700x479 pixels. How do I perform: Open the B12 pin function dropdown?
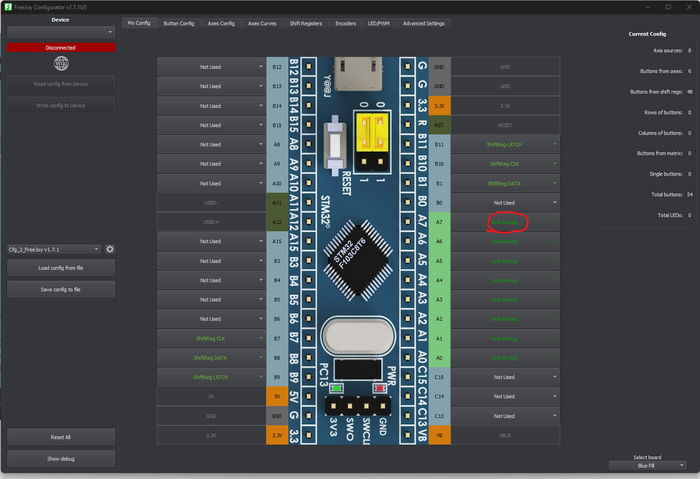[210, 67]
